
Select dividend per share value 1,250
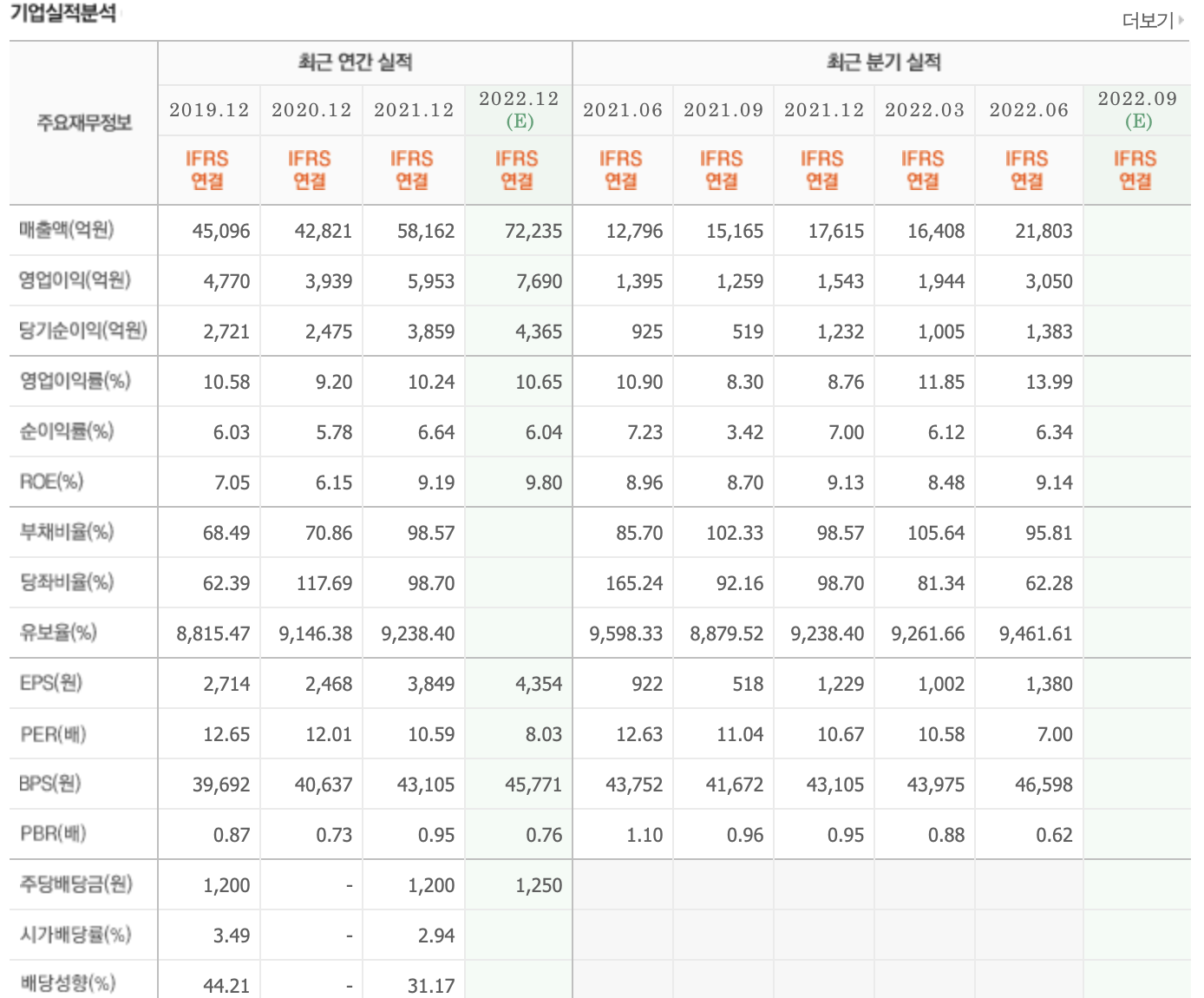(x=539, y=886)
